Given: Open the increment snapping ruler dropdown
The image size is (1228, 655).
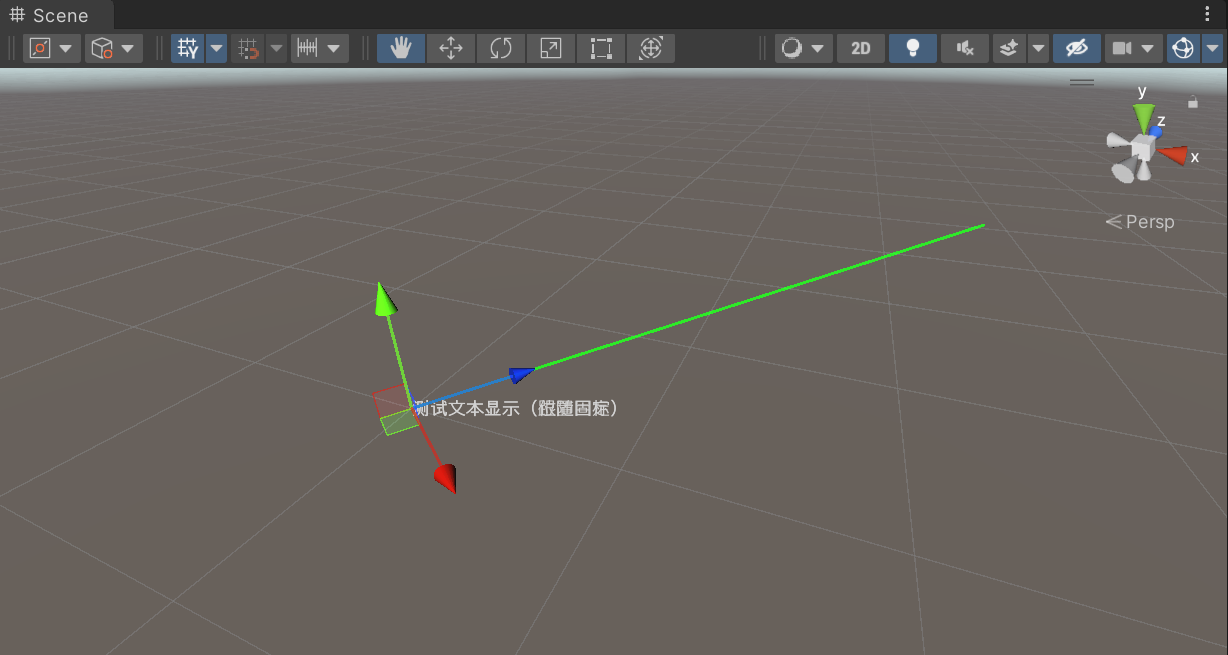Looking at the screenshot, I should click(320, 48).
